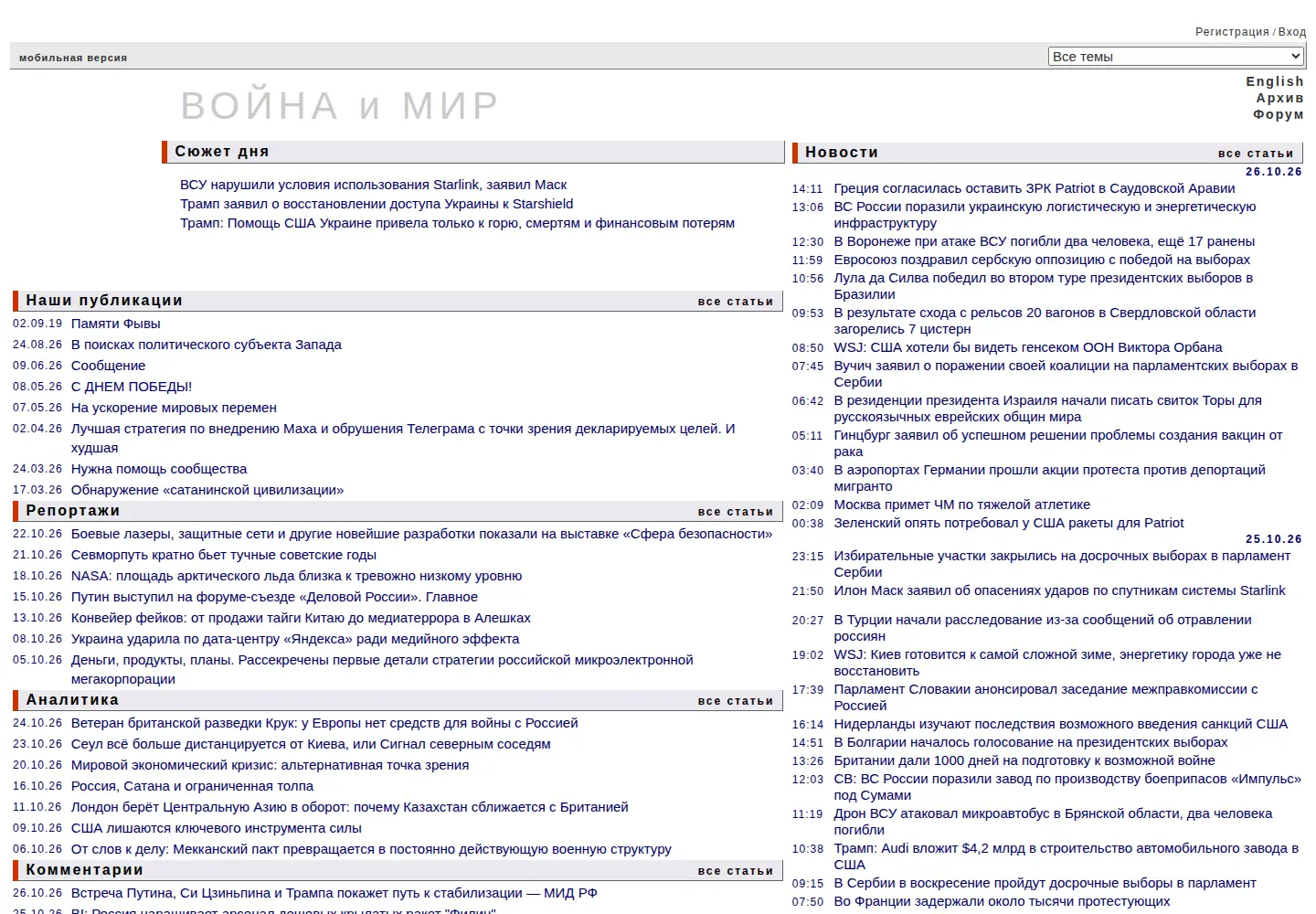
Task: Open the 'Архив' menu link
Action: (x=1279, y=98)
